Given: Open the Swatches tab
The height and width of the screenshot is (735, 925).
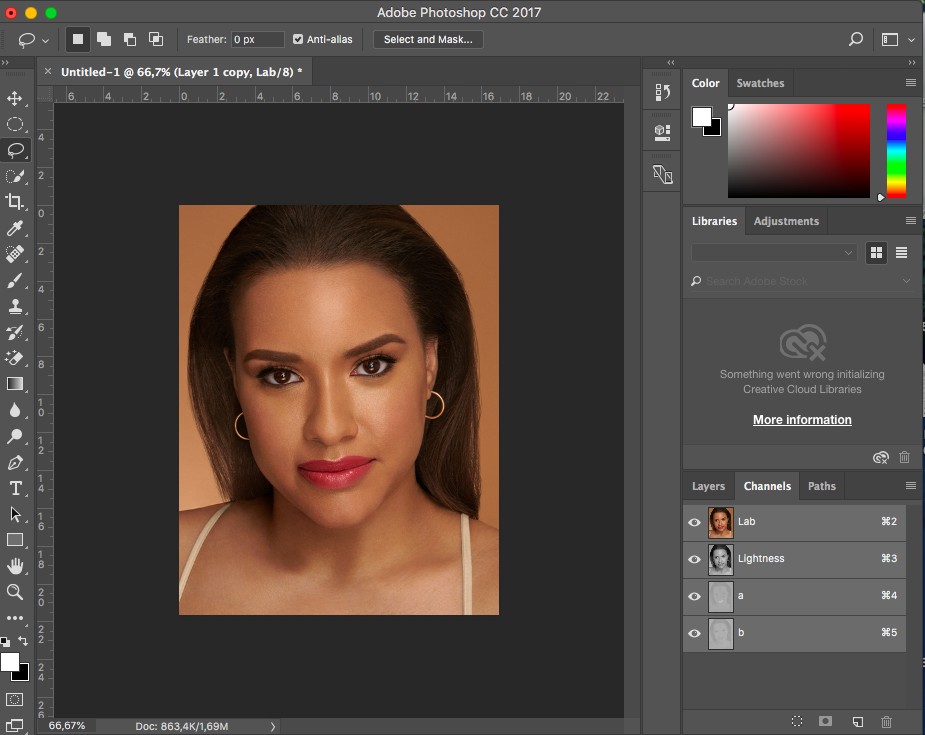Looking at the screenshot, I should tap(760, 83).
